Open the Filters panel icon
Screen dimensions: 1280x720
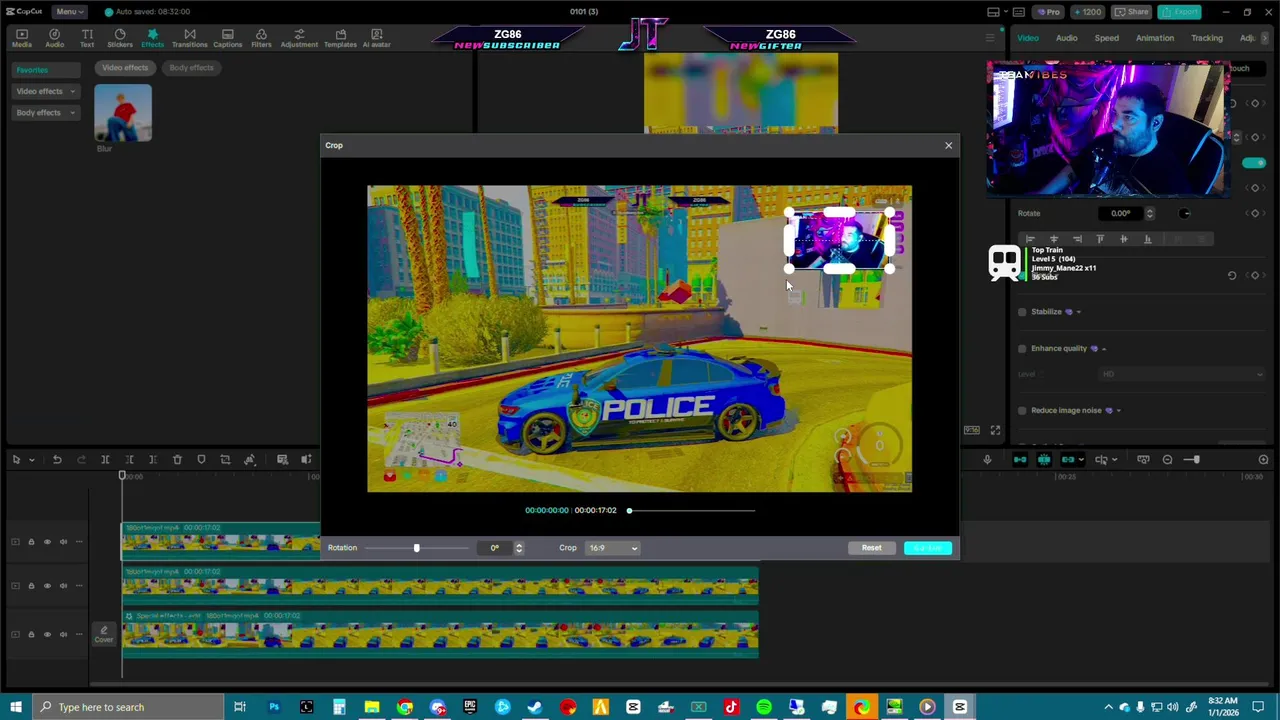261,38
